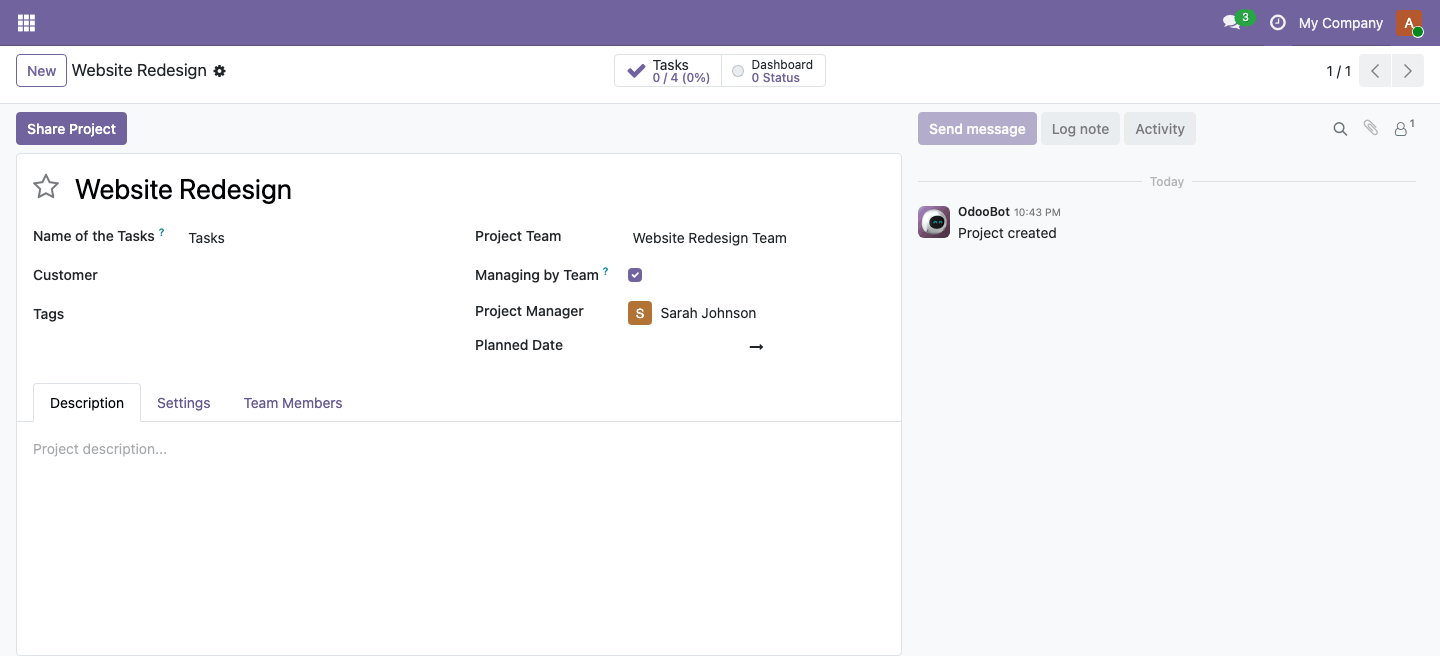1440x656 pixels.
Task: Switch to the Description tab
Action: 87,403
